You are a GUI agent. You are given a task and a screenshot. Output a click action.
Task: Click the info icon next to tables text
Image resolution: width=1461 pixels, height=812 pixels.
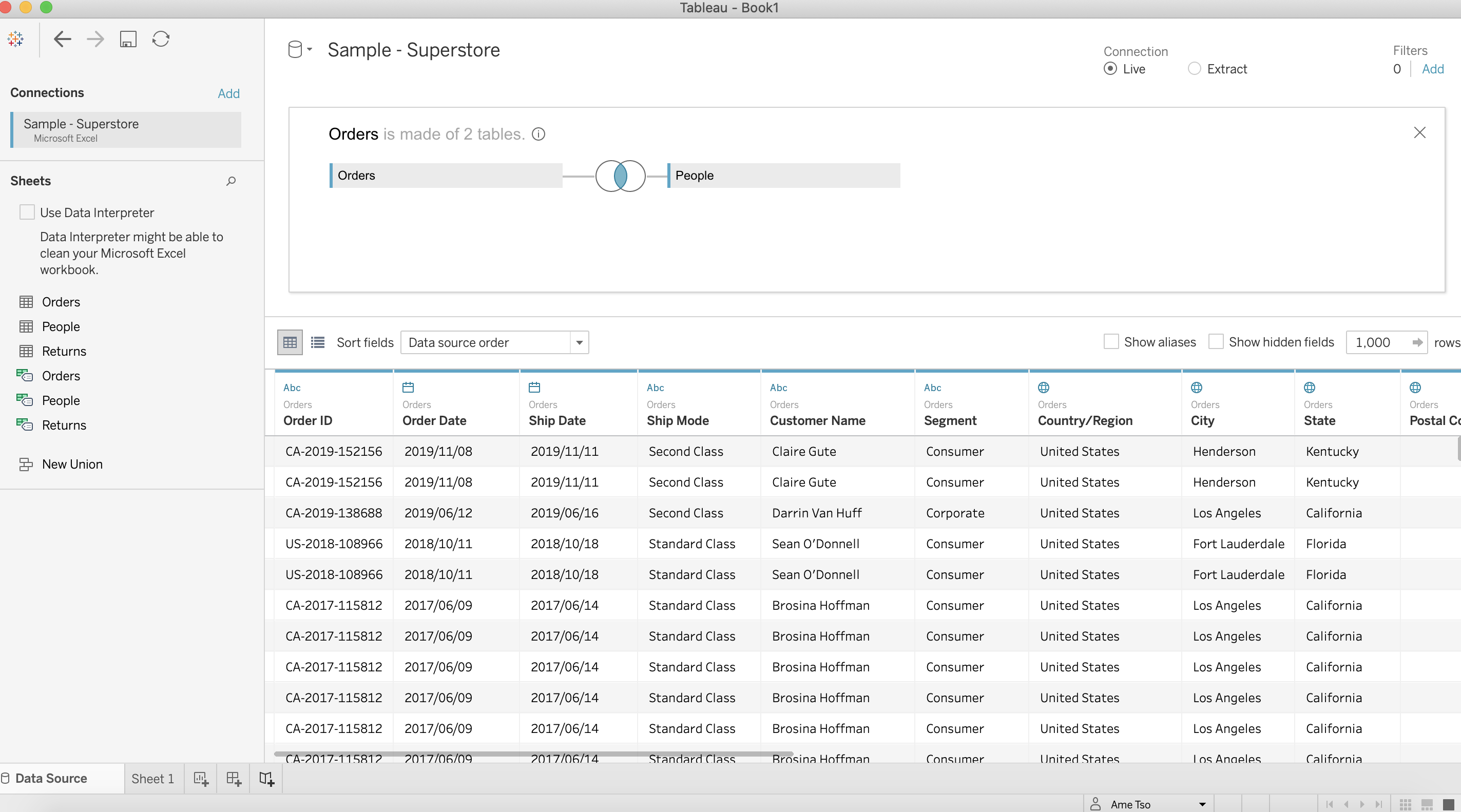pos(538,134)
